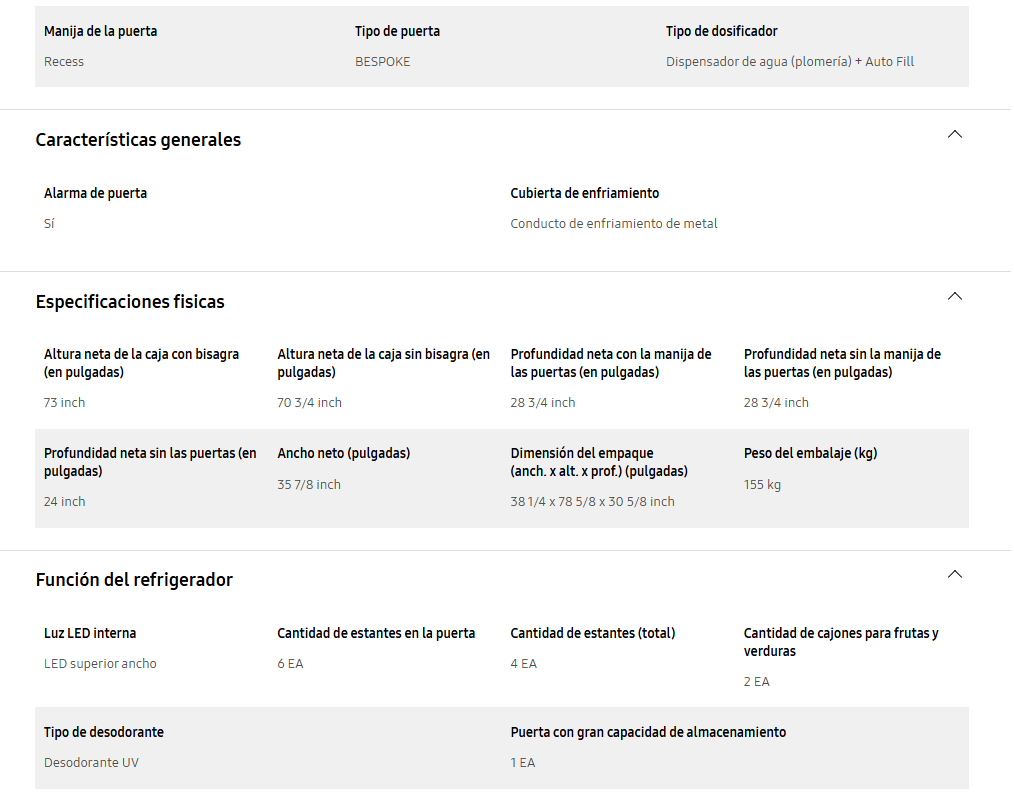The height and width of the screenshot is (807, 1014).
Task: Select the 'Alarma de puerta' label
Action: pos(95,193)
